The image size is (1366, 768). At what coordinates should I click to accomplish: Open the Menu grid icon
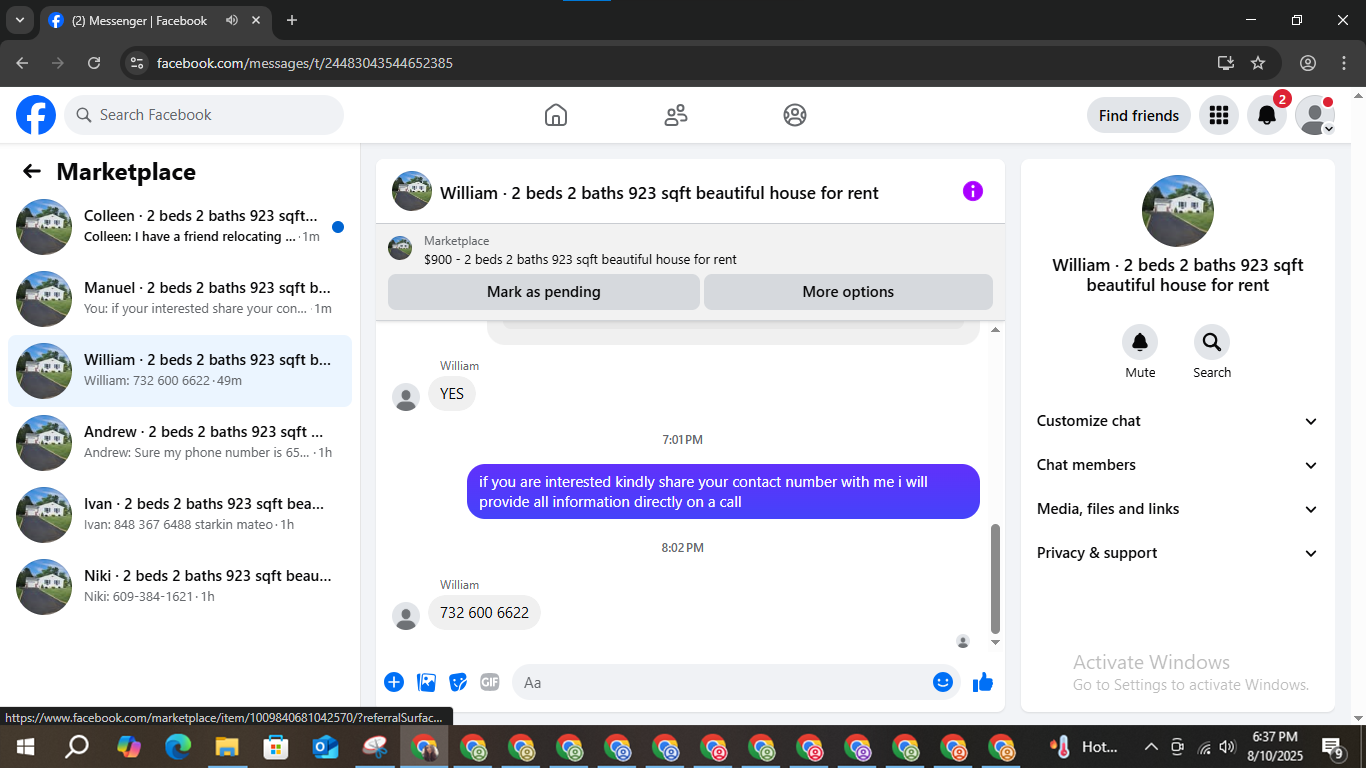pyautogui.click(x=1218, y=115)
